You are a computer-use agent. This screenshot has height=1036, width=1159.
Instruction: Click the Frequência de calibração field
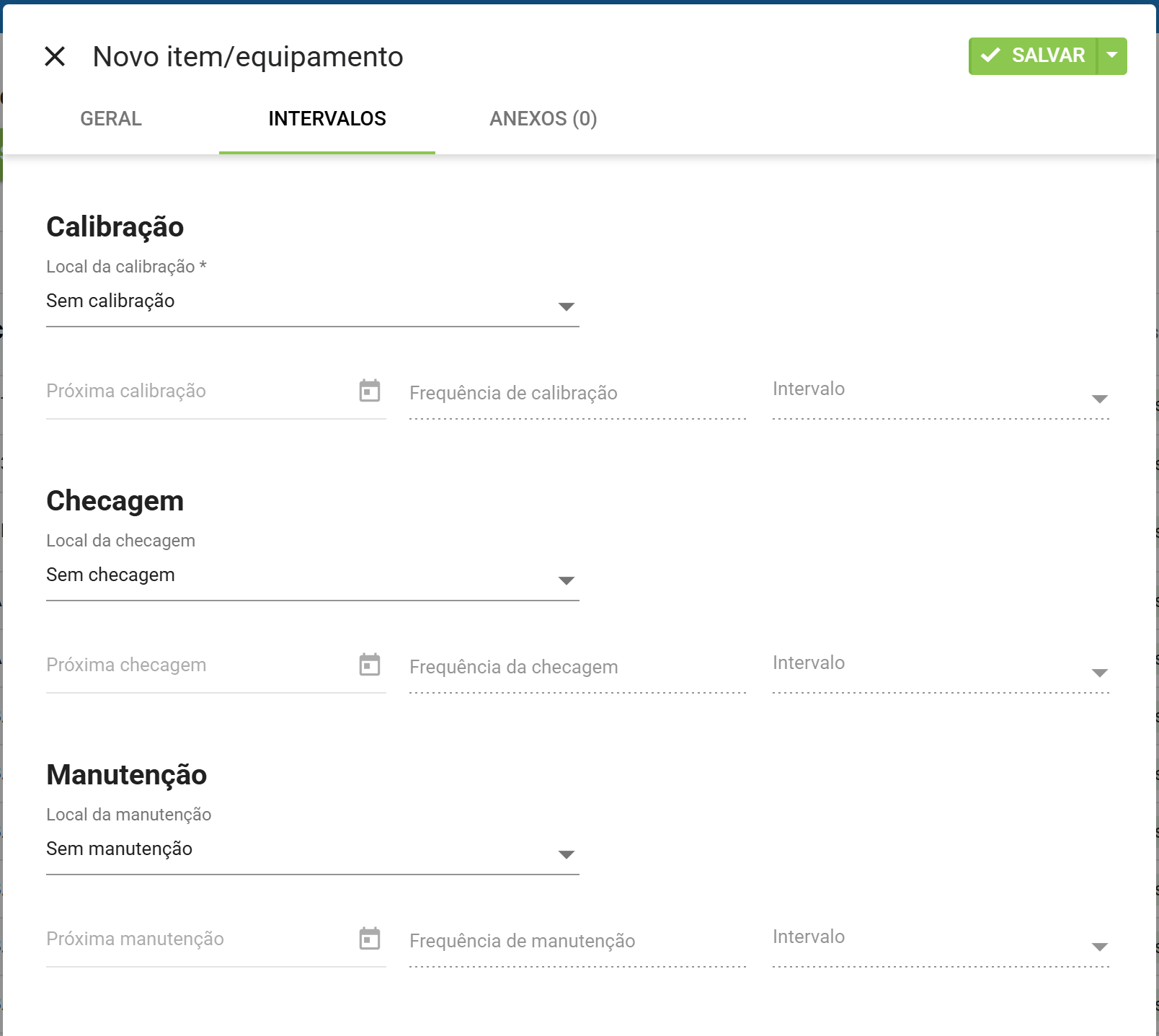[x=577, y=393]
